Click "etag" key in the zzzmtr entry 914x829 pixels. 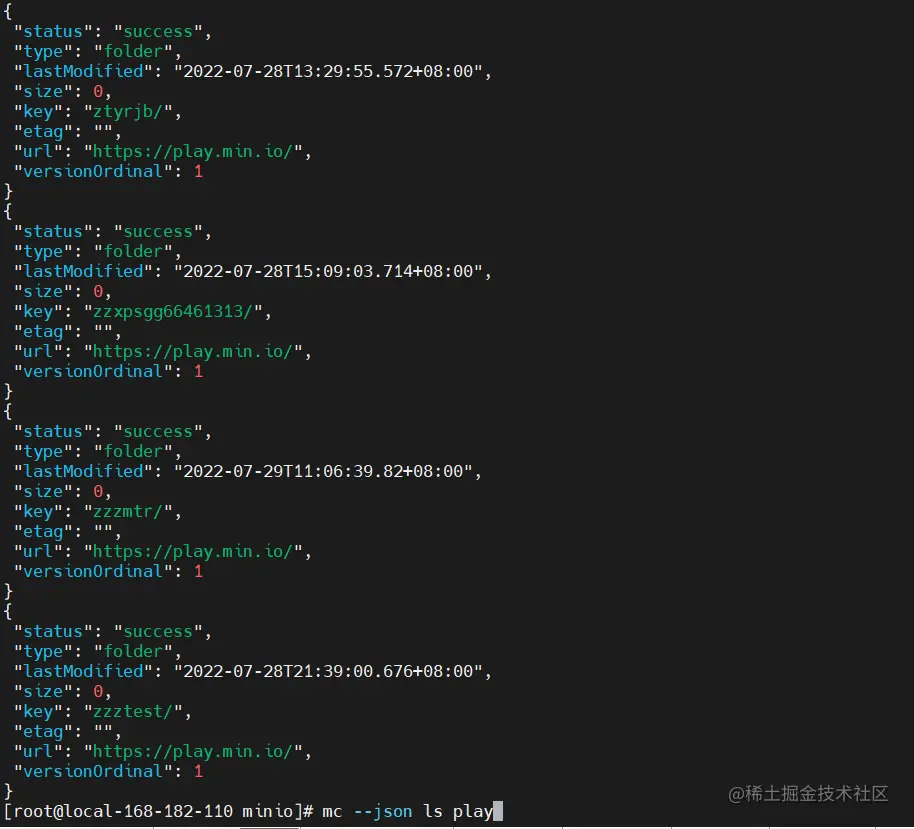[43, 532]
